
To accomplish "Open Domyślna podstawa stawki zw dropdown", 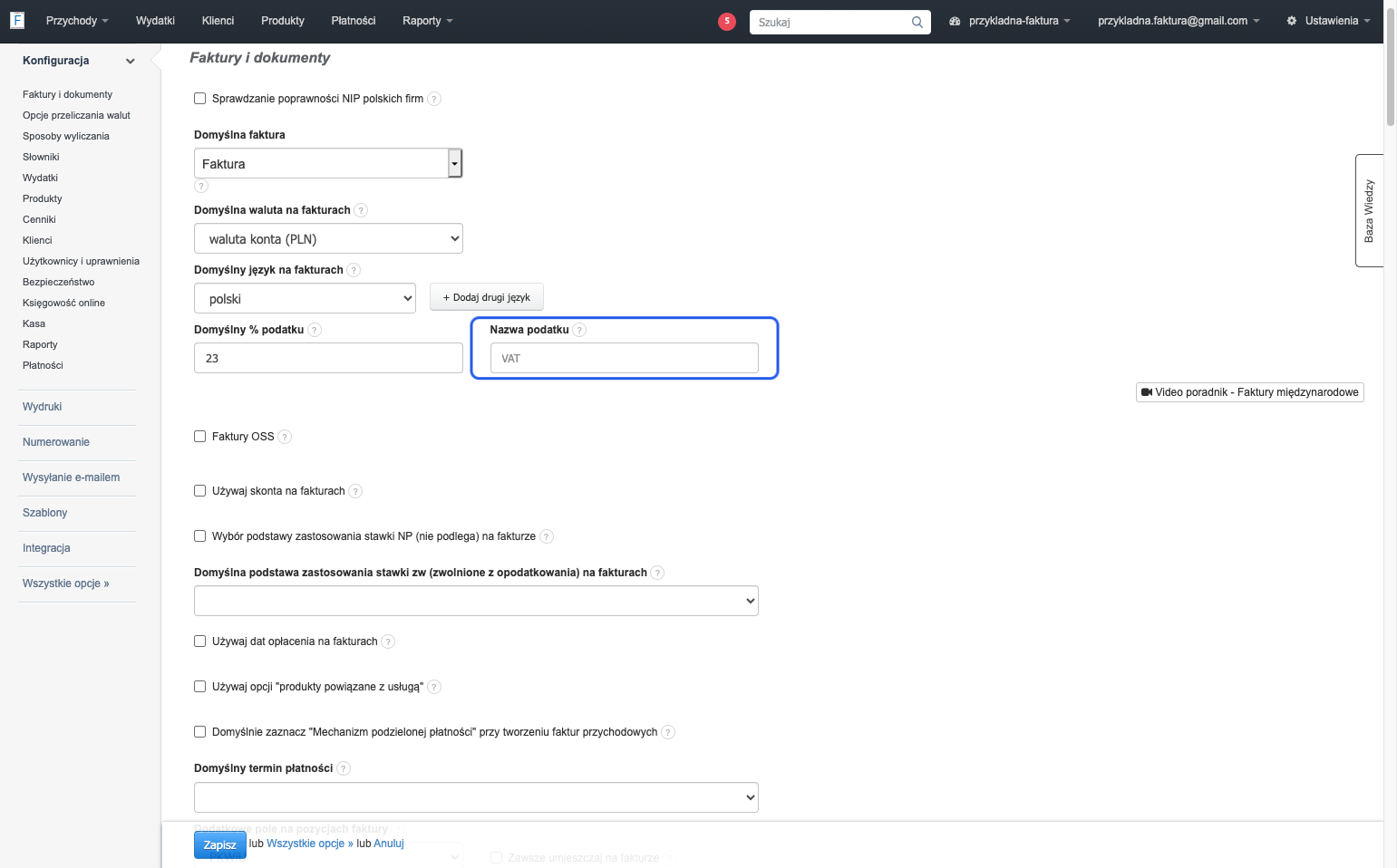I will (x=476, y=601).
